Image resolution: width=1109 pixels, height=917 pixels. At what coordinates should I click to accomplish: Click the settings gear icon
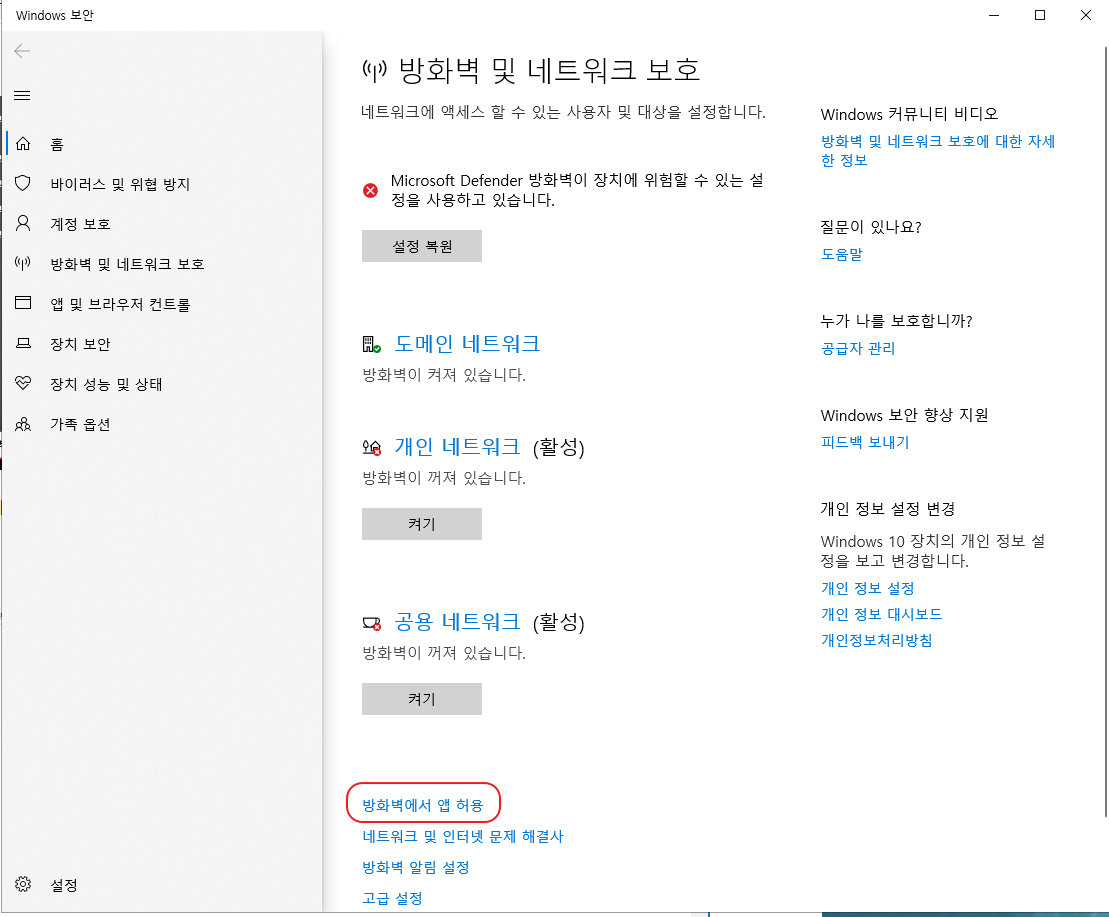(23, 884)
